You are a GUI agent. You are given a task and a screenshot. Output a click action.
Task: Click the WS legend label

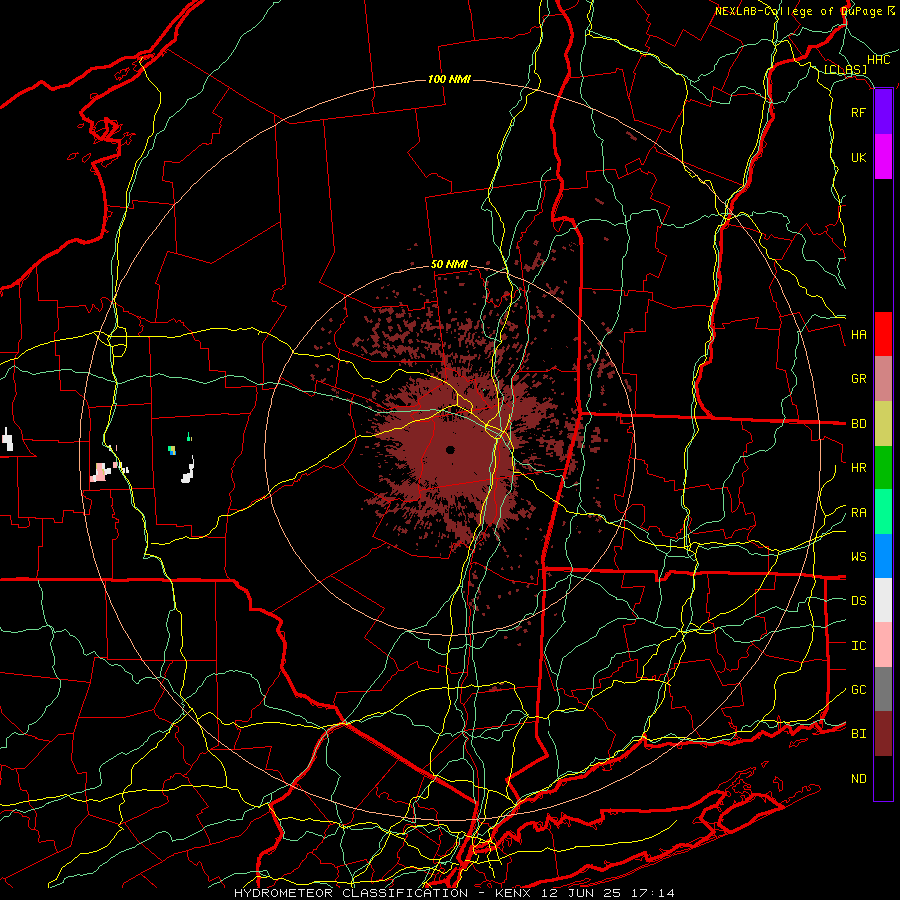(x=858, y=557)
